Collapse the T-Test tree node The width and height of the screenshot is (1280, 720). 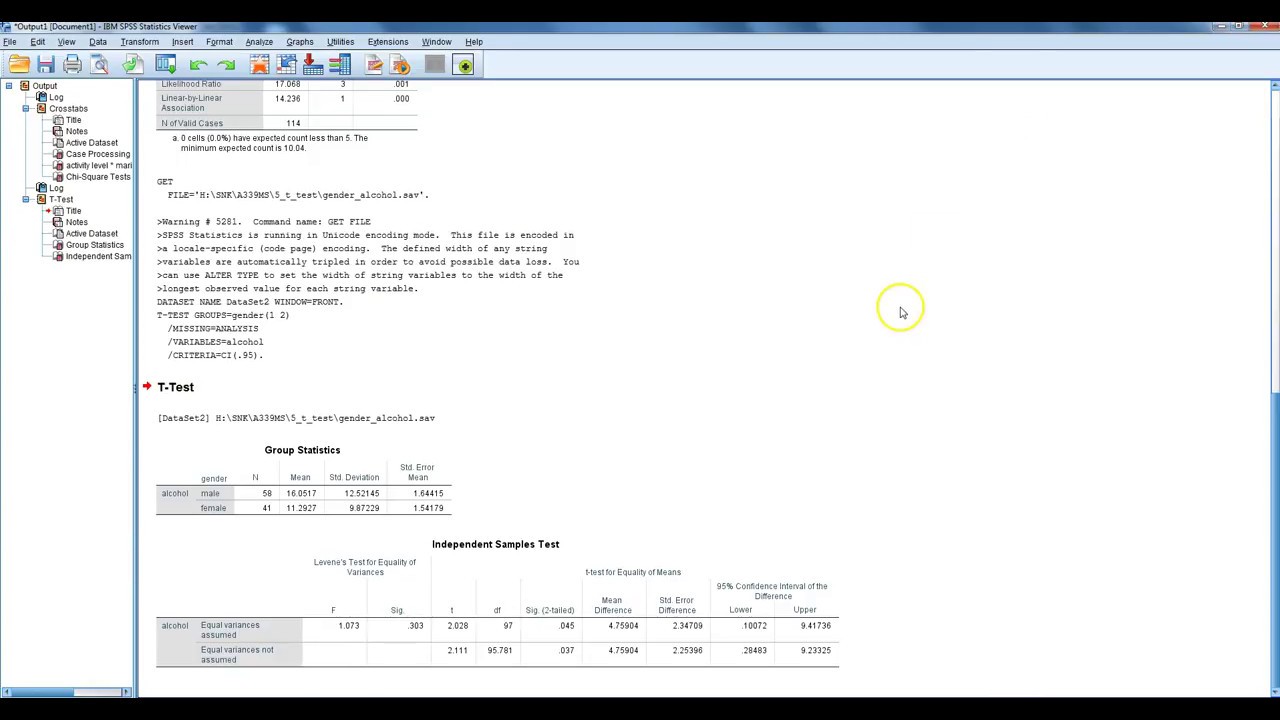point(27,199)
